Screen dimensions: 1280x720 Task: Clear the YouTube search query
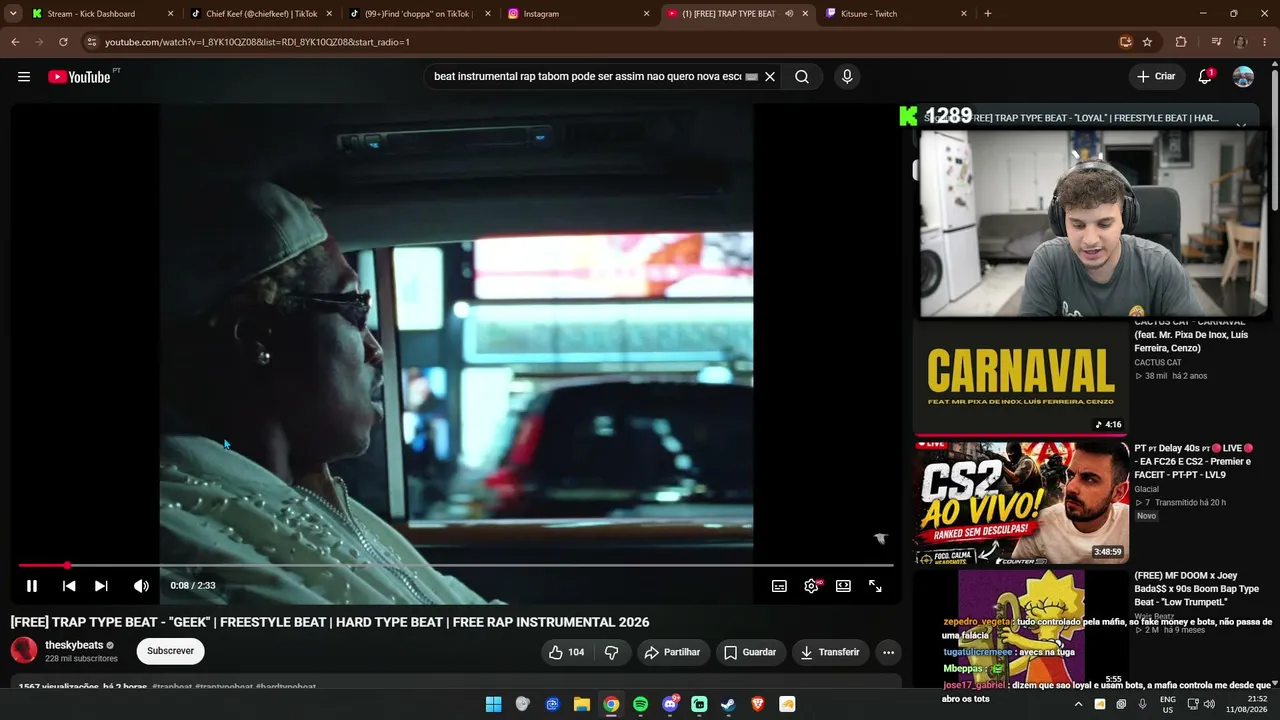coord(770,77)
